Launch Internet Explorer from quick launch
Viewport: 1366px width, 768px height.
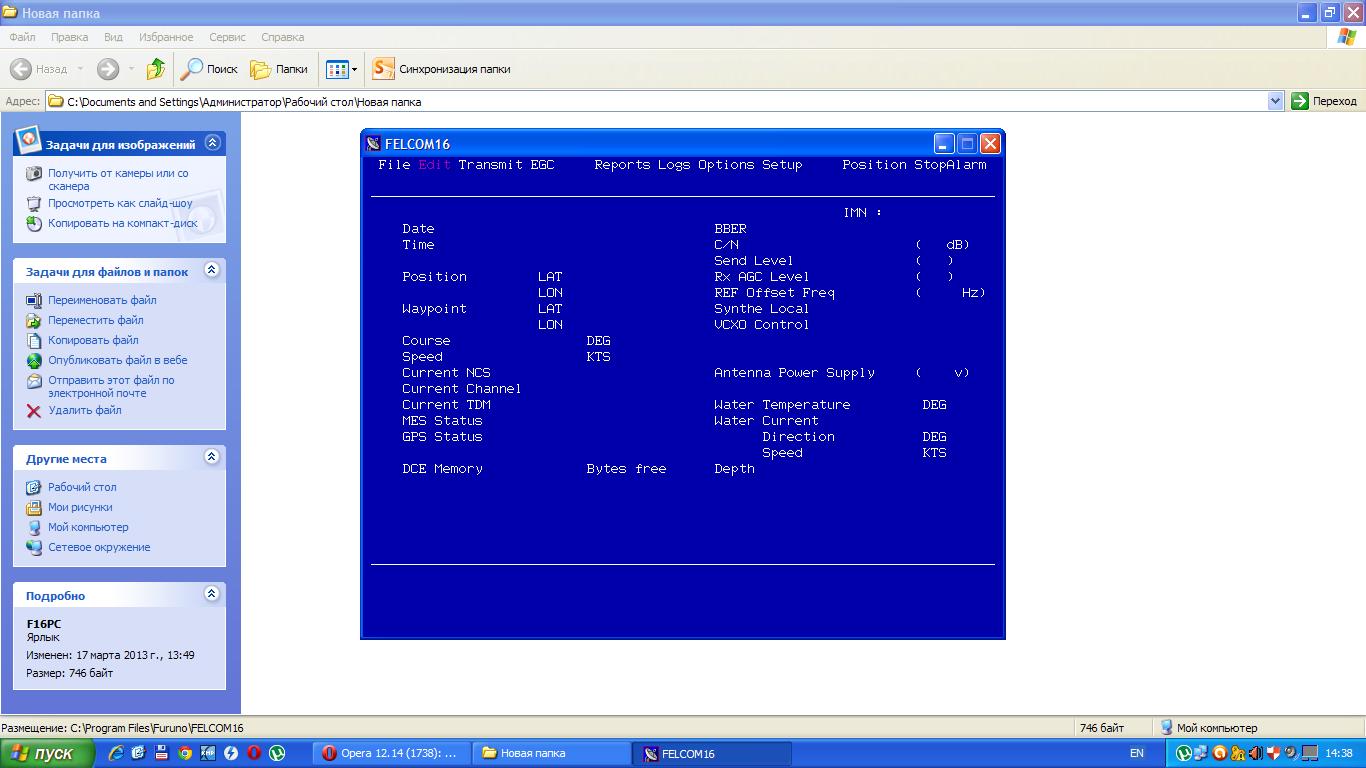tap(116, 753)
